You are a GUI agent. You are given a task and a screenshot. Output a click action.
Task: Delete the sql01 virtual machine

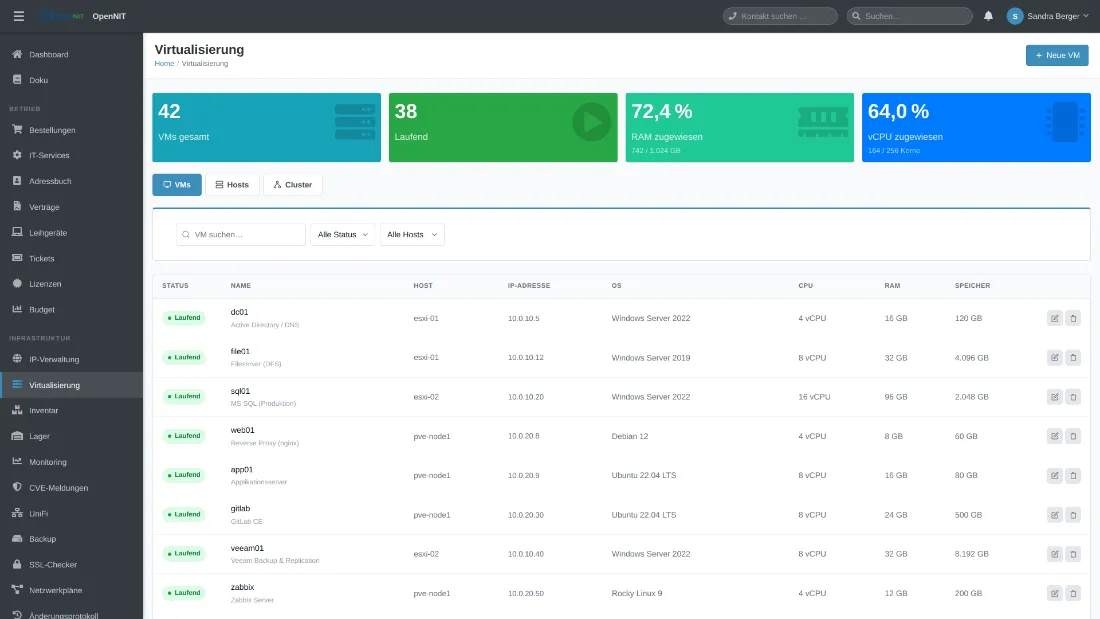(x=1073, y=397)
